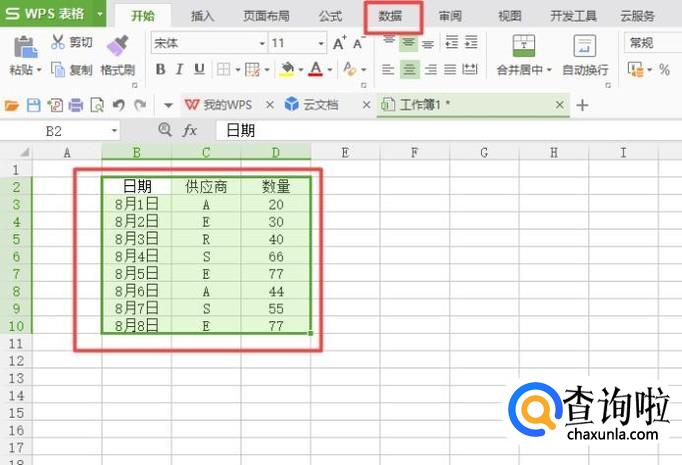Viewport: 682px width, 465px height.
Task: Open the font size dropdown showing 11
Action: click(x=320, y=43)
